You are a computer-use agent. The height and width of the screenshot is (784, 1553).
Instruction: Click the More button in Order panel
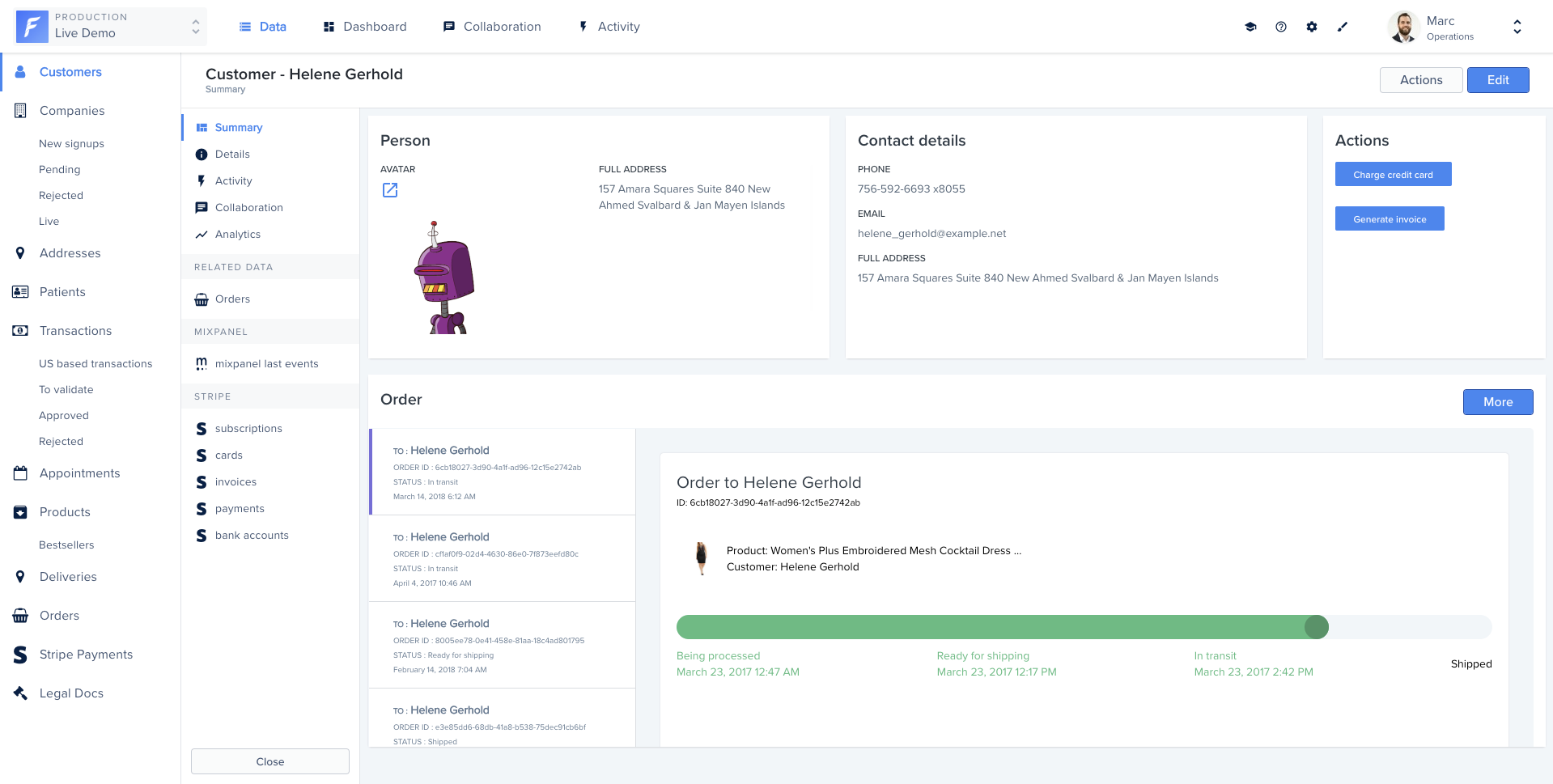tap(1498, 402)
